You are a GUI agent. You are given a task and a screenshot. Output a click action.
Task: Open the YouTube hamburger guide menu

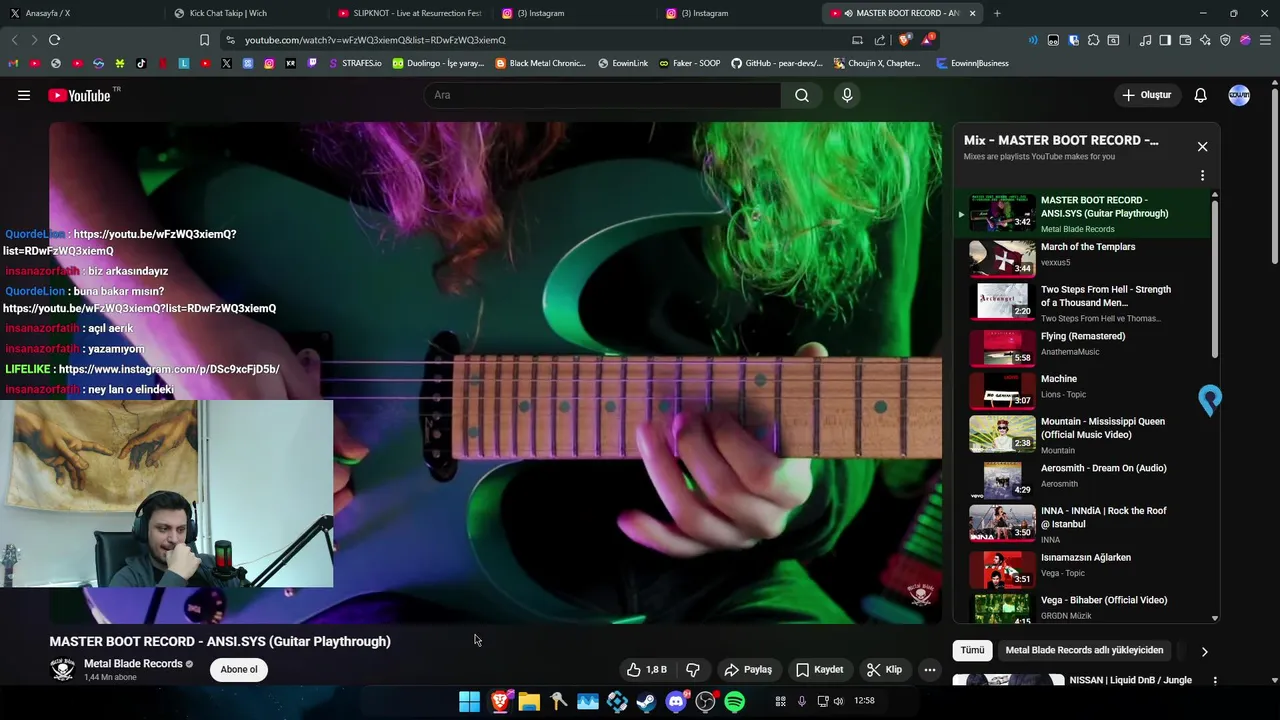[x=24, y=95]
